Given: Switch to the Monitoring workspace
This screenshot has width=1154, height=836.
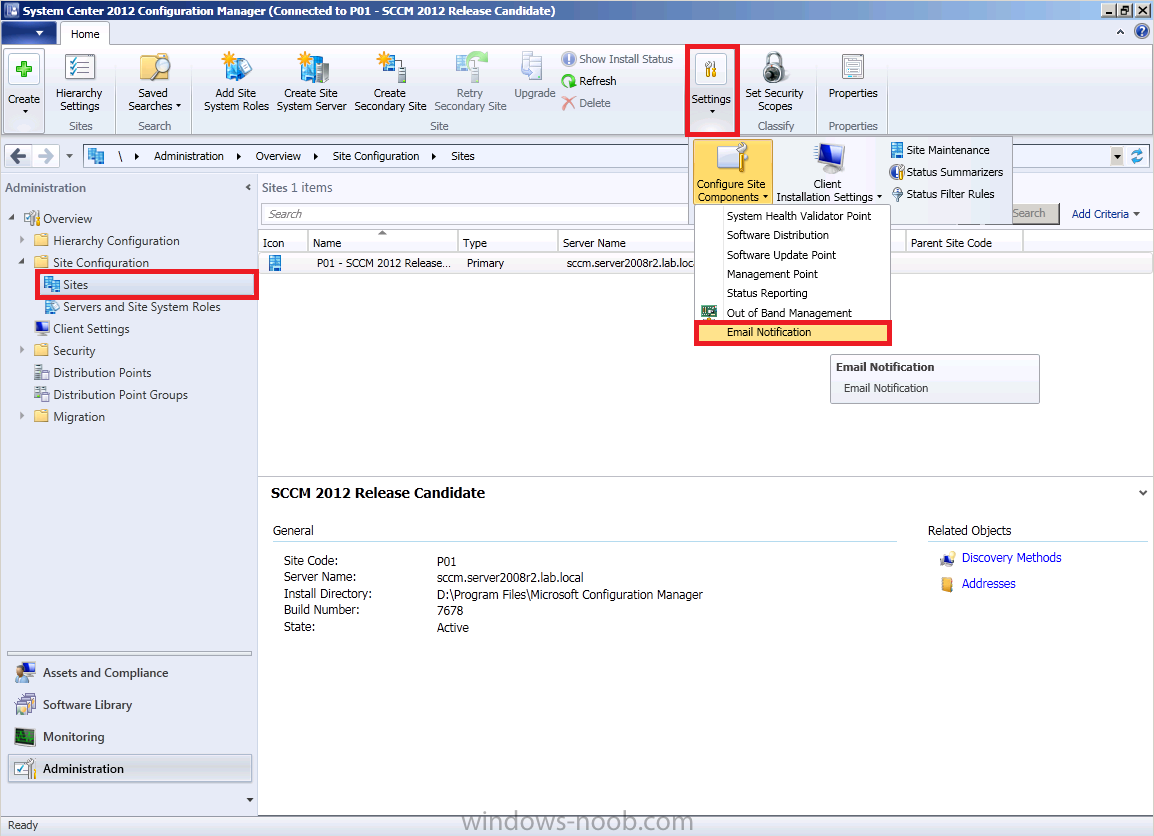Looking at the screenshot, I should (x=130, y=737).
